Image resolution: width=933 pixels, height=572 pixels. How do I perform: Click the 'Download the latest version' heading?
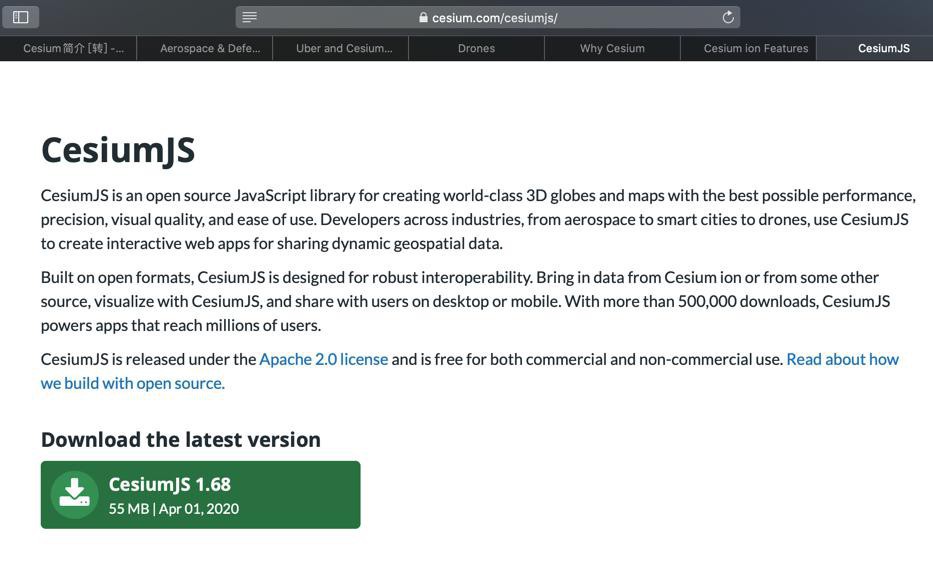point(181,439)
